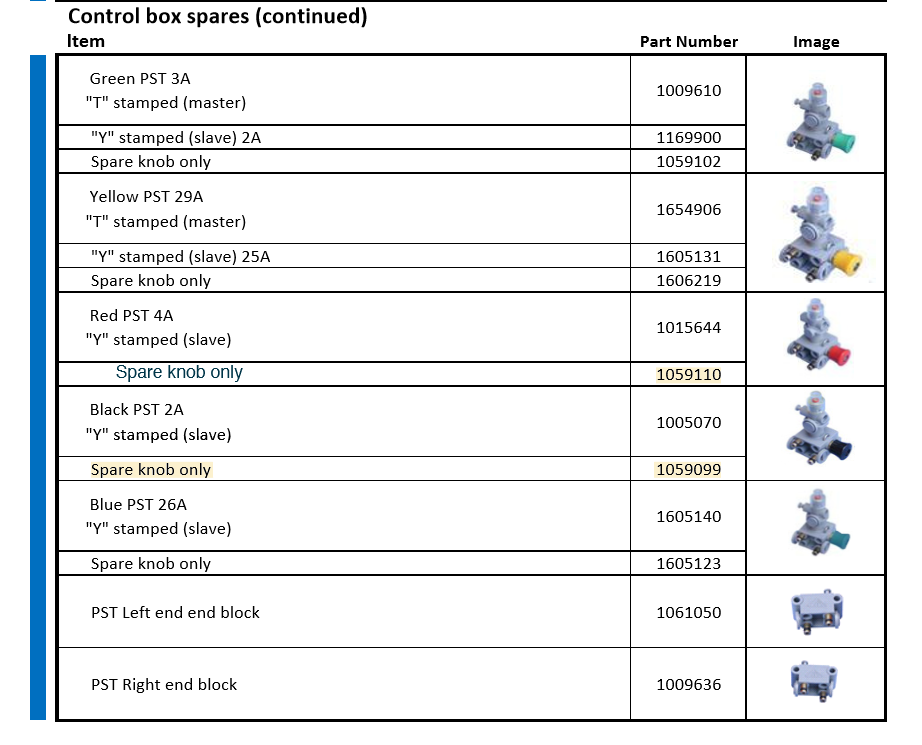Click the black PST valve image
The height and width of the screenshot is (745, 922).
click(x=818, y=429)
